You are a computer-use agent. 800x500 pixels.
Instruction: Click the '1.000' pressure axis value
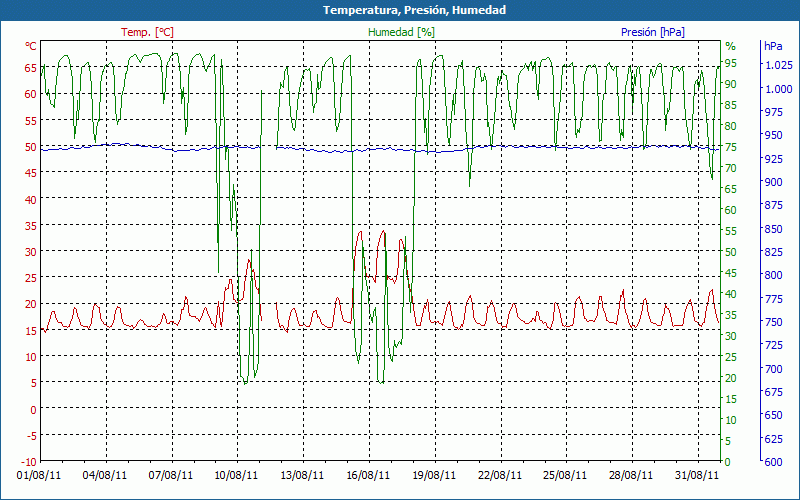tap(779, 89)
